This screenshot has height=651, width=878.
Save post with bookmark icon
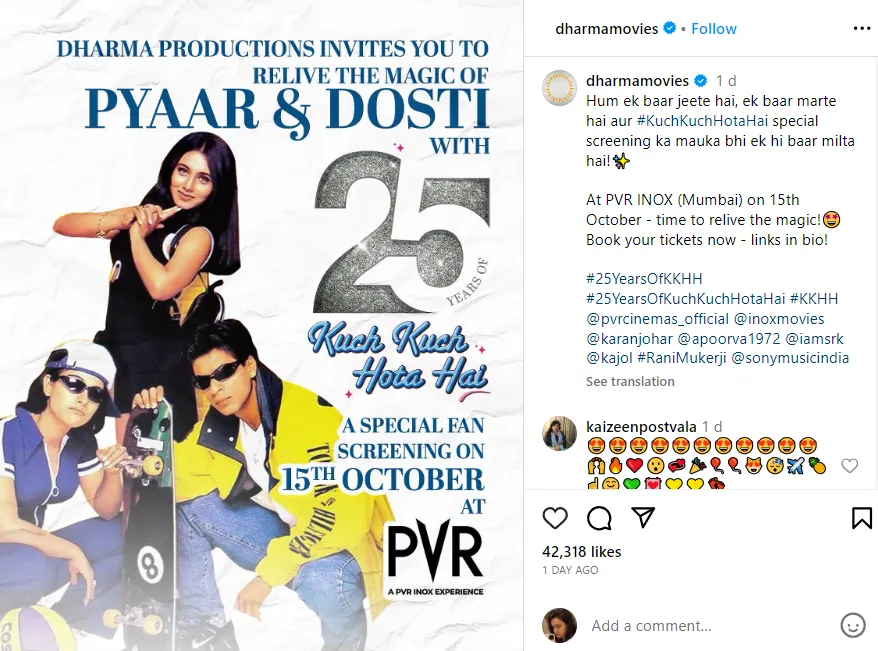(x=861, y=518)
